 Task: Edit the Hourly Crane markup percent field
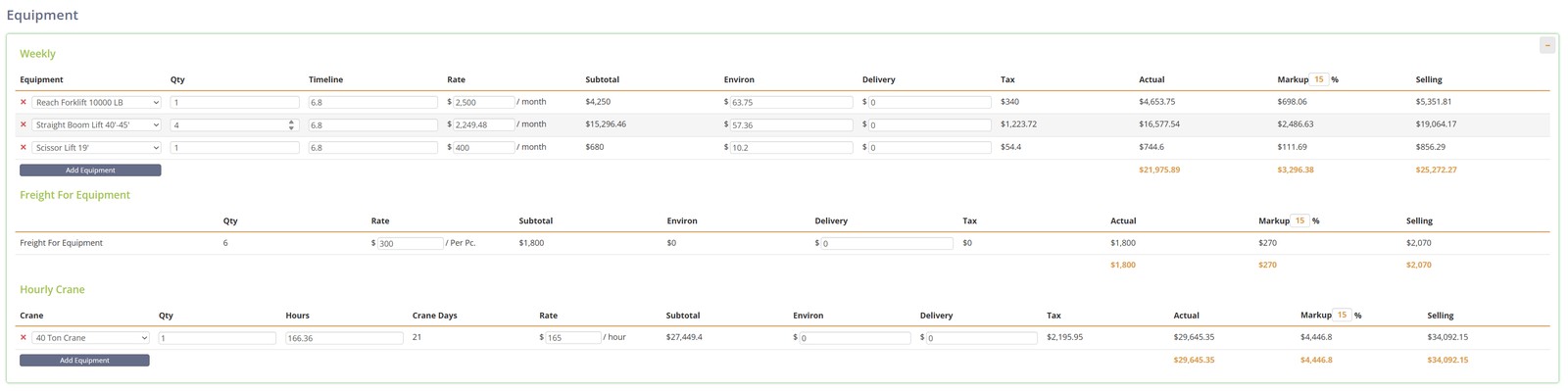coord(1343,315)
